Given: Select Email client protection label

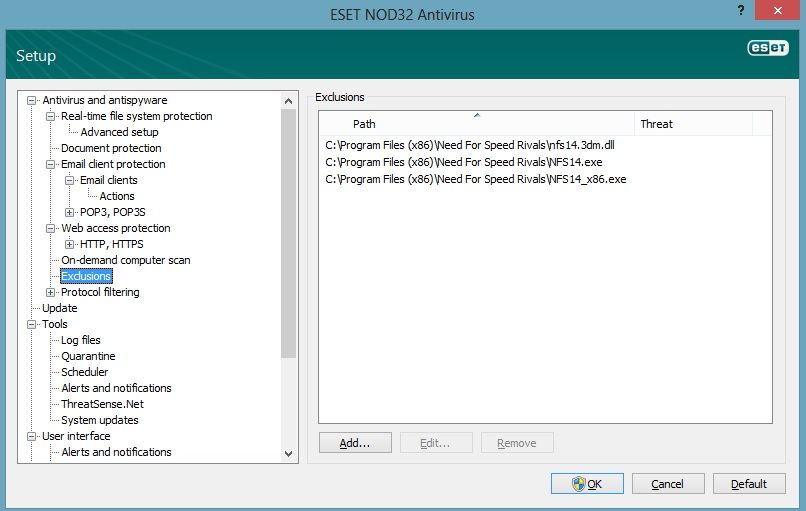Looking at the screenshot, I should tap(113, 165).
